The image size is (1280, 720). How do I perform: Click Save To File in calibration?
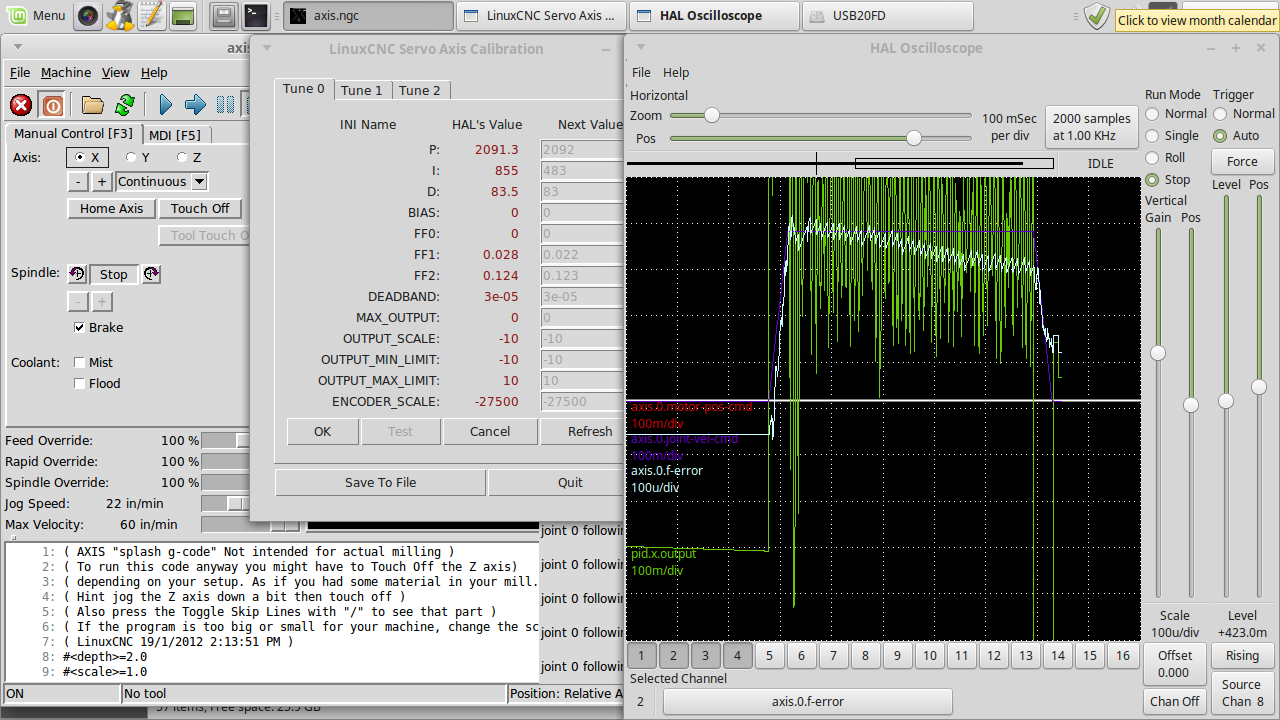point(381,482)
